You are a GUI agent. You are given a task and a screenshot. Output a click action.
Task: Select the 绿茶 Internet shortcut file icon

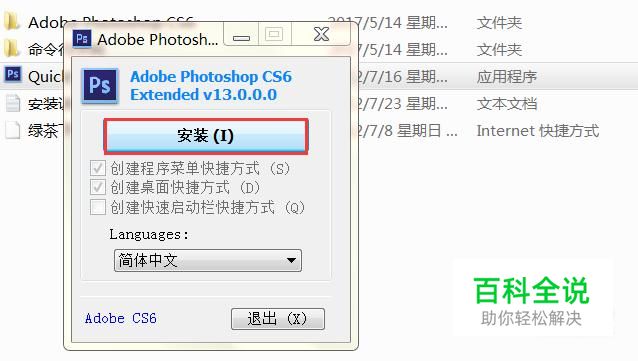(13, 130)
